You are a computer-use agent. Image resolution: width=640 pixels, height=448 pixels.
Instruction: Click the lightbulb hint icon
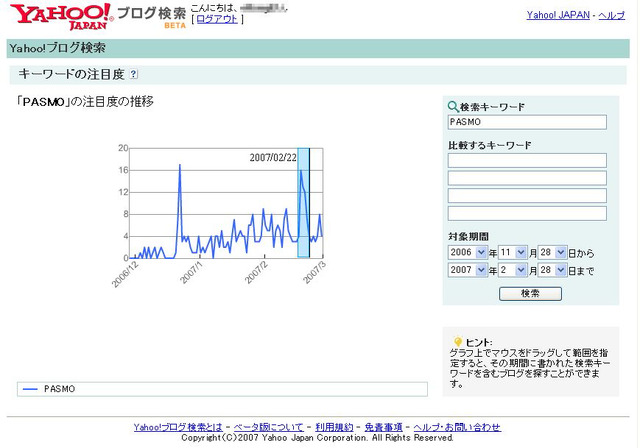[x=458, y=342]
